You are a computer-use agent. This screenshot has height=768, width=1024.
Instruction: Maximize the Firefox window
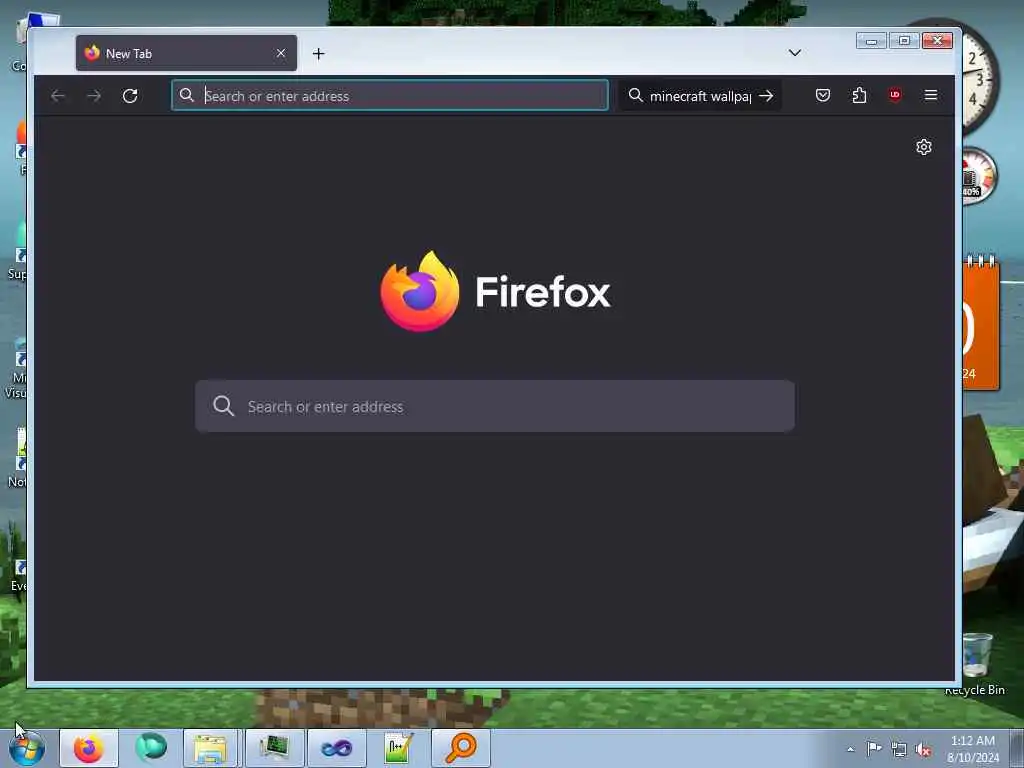coord(904,41)
